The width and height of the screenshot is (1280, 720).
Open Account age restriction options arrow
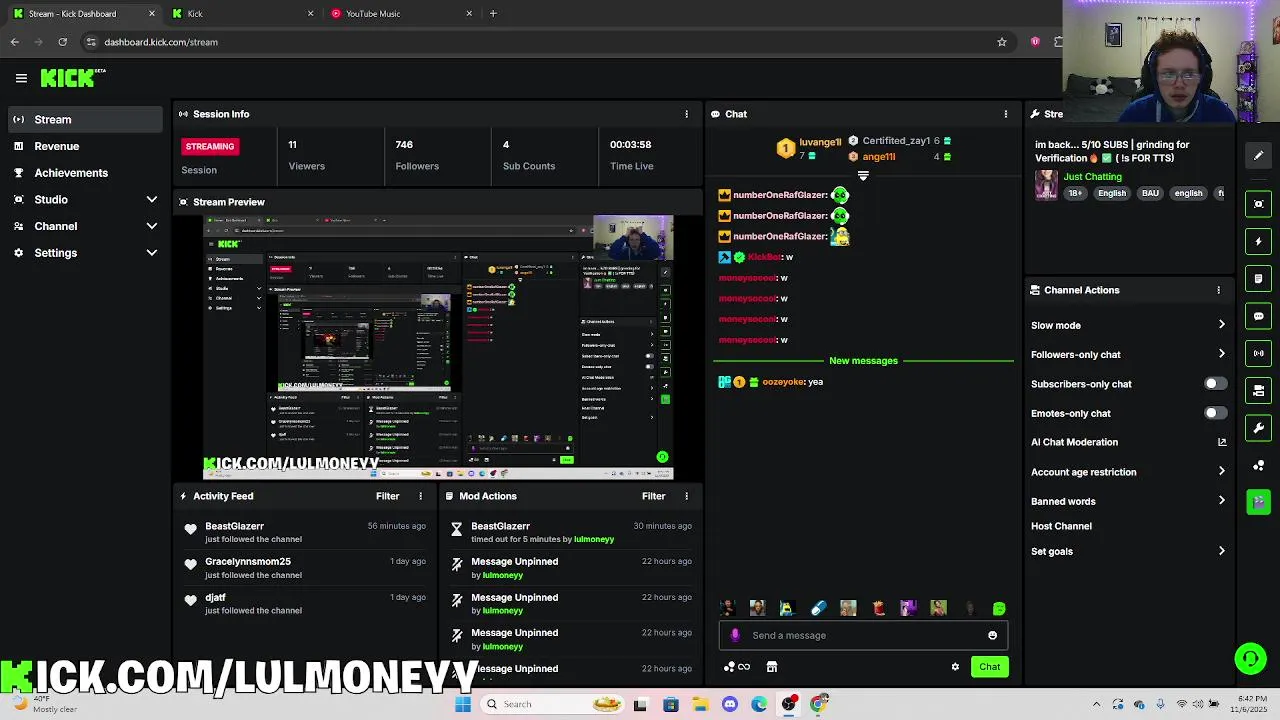1221,472
